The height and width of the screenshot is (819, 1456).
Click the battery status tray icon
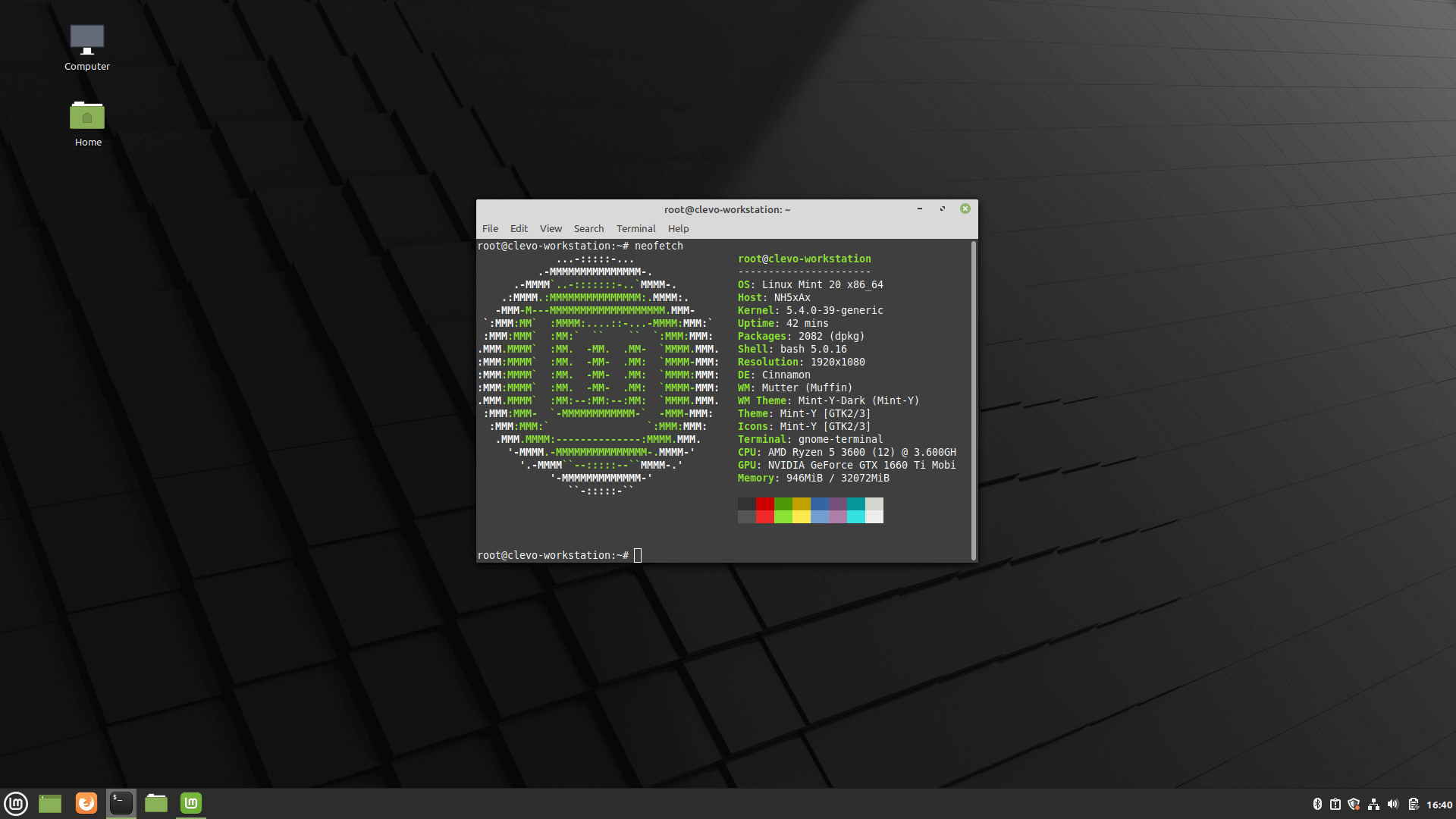click(x=1414, y=804)
